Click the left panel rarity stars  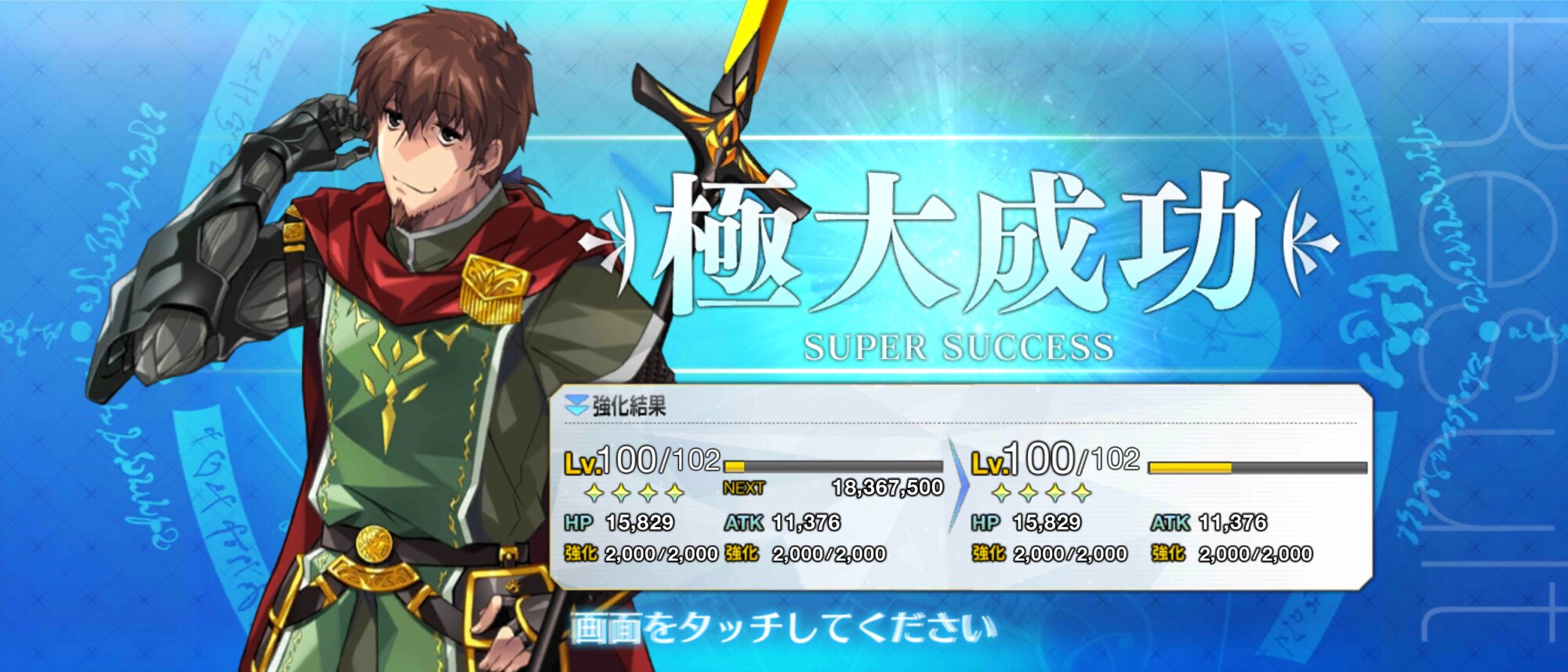tap(634, 493)
